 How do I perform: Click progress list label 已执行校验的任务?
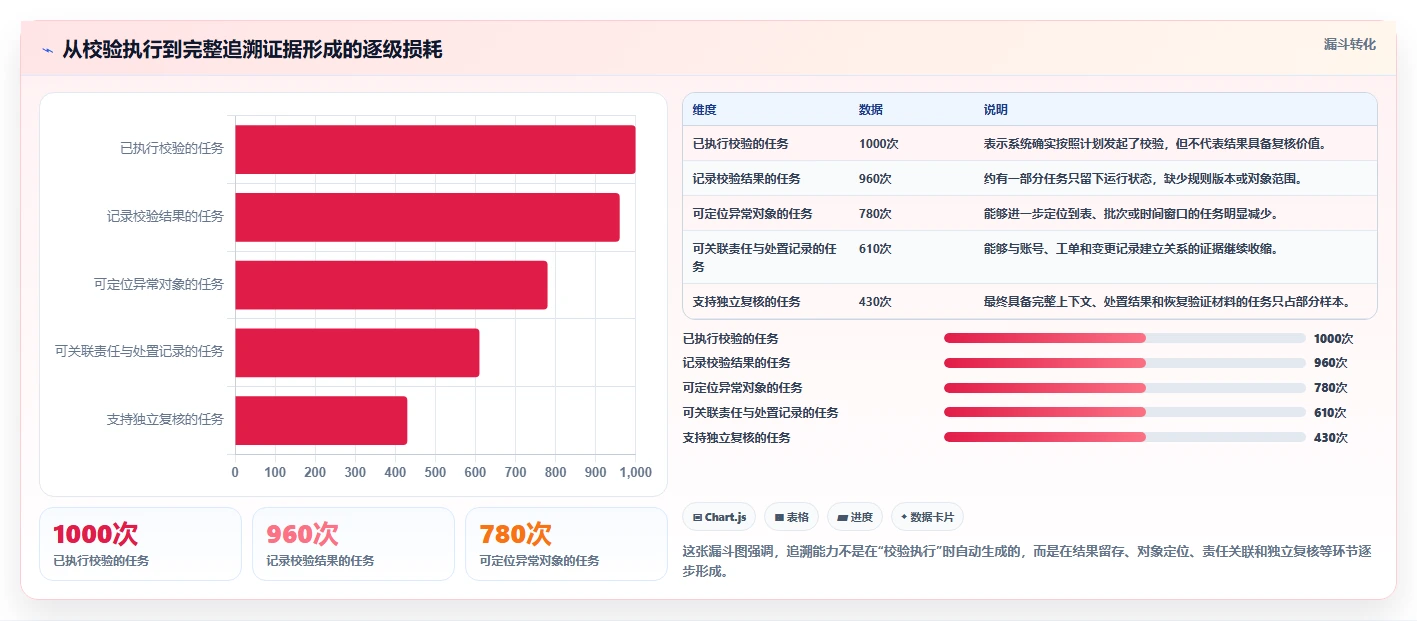tap(730, 338)
